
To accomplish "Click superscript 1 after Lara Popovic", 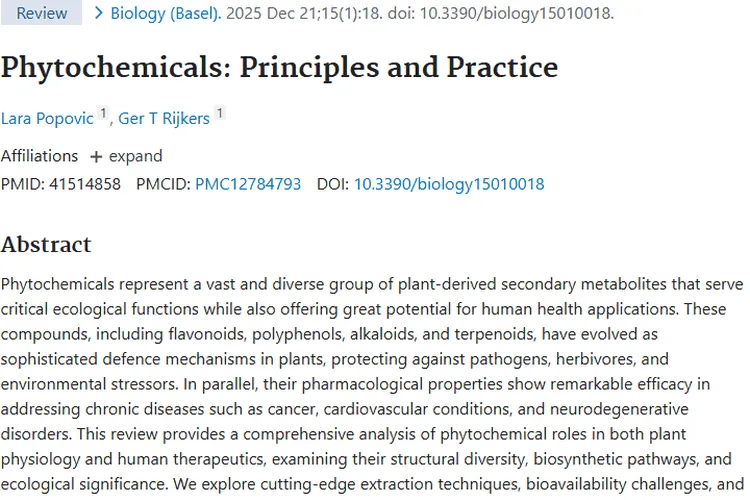I will tap(103, 115).
